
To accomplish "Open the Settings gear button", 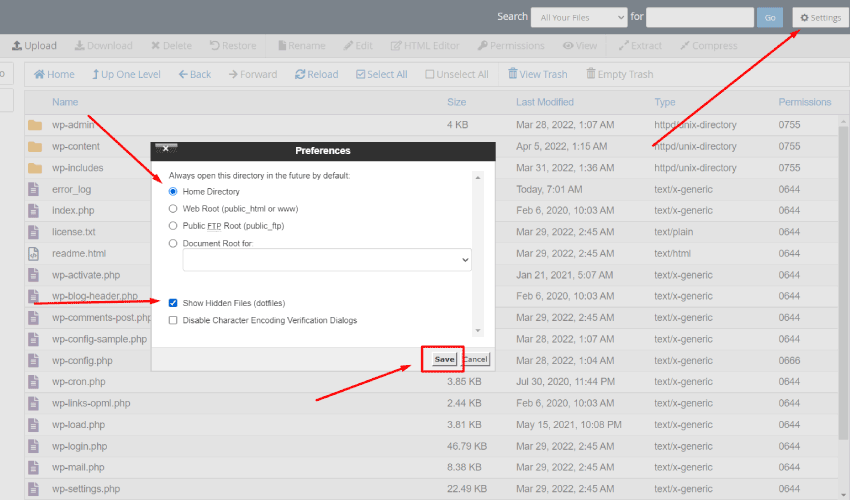I will [820, 17].
